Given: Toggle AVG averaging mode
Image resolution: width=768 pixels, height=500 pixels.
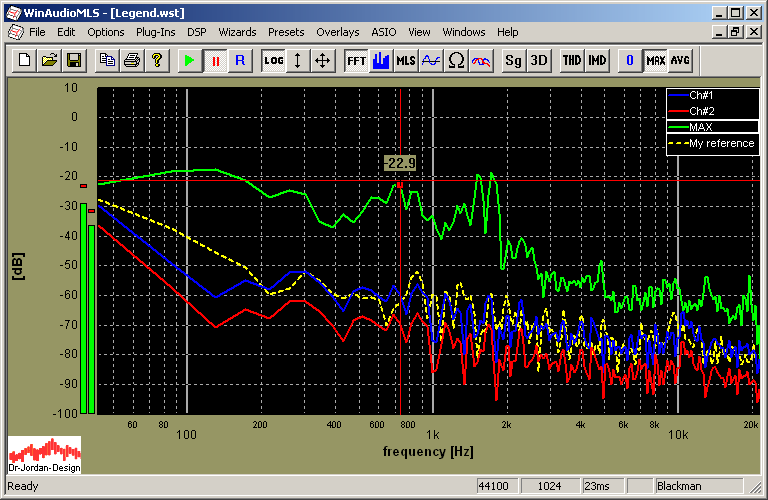Looking at the screenshot, I should point(681,60).
